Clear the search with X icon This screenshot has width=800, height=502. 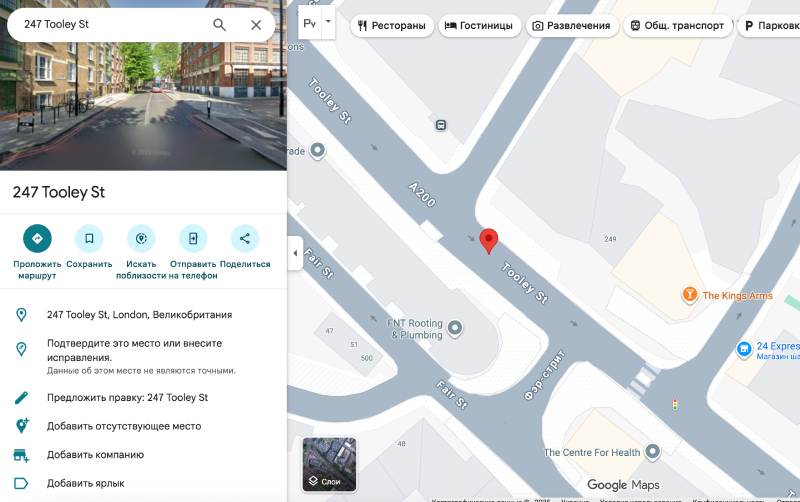coord(256,24)
